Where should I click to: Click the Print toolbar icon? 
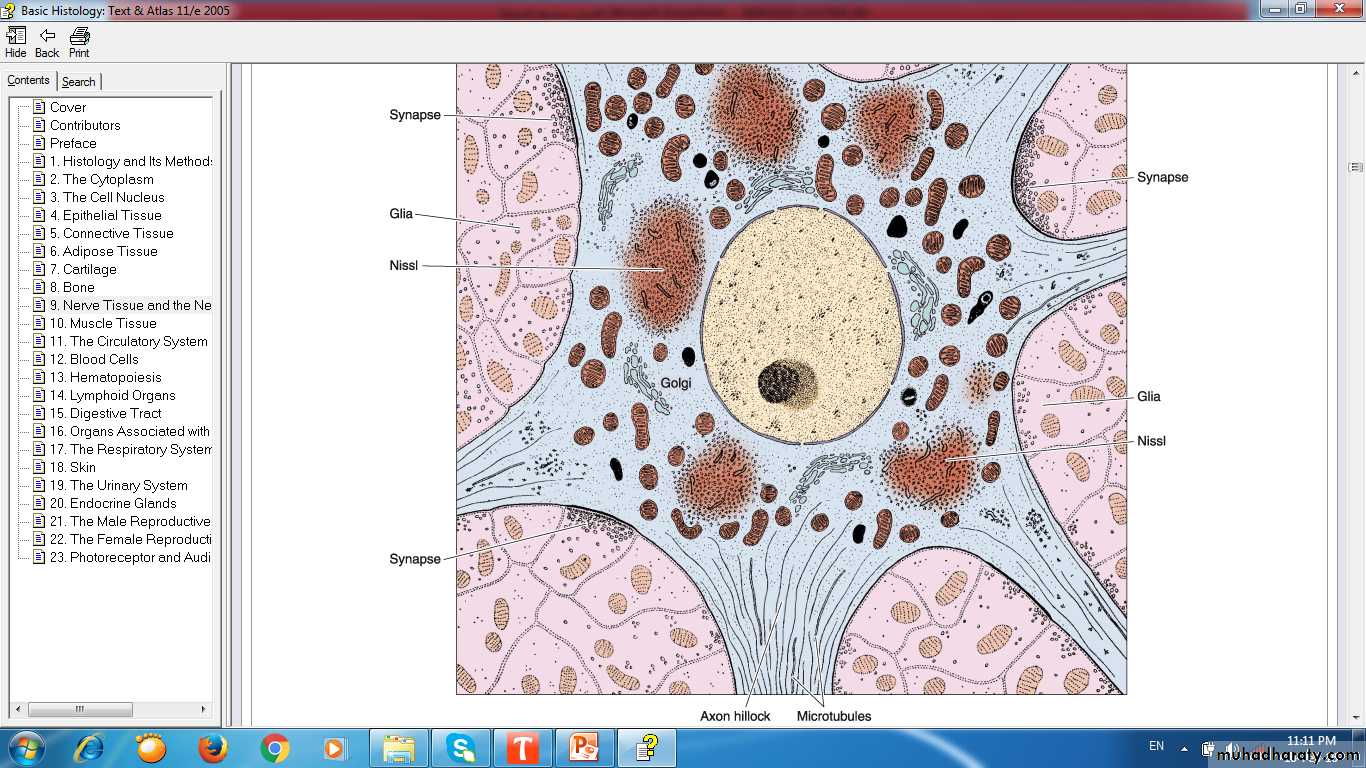click(x=79, y=42)
